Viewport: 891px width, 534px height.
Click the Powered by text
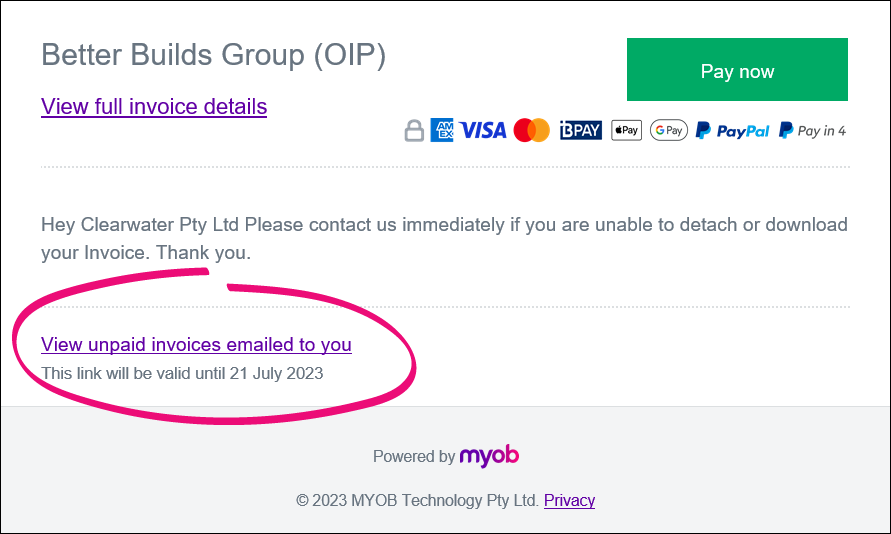[x=413, y=457]
